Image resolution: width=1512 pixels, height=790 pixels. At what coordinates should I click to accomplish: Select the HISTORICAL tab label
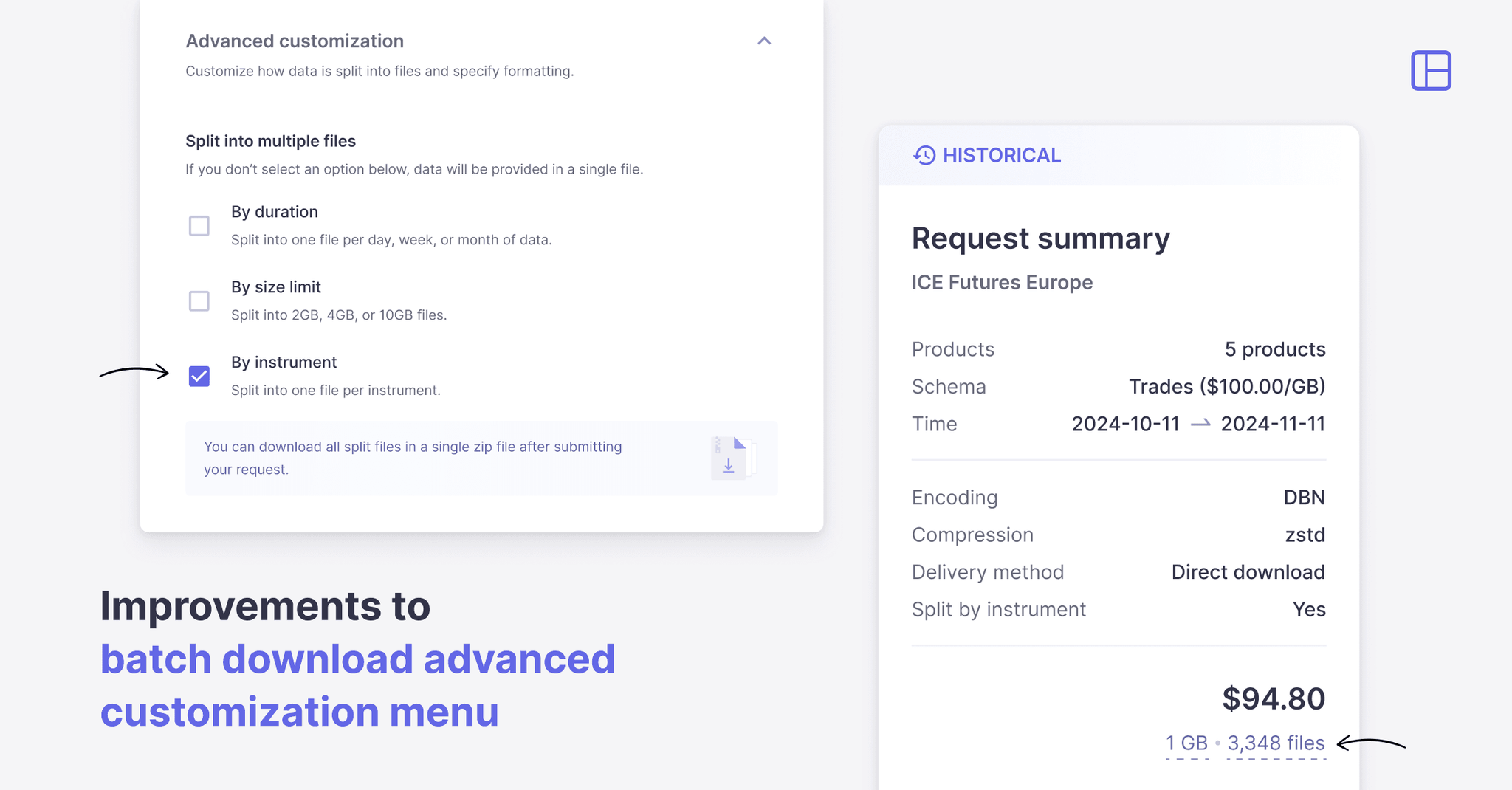tap(1002, 155)
